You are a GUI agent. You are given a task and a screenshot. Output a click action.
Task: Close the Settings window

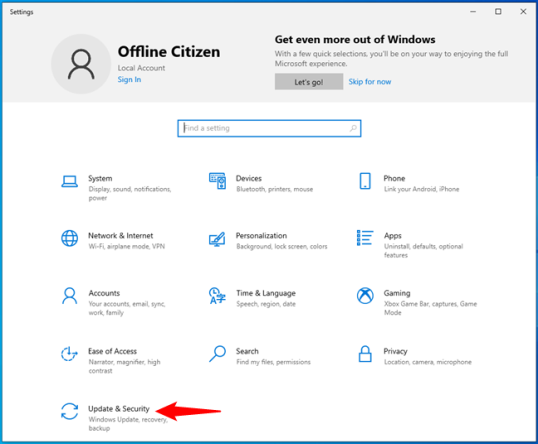(x=523, y=11)
